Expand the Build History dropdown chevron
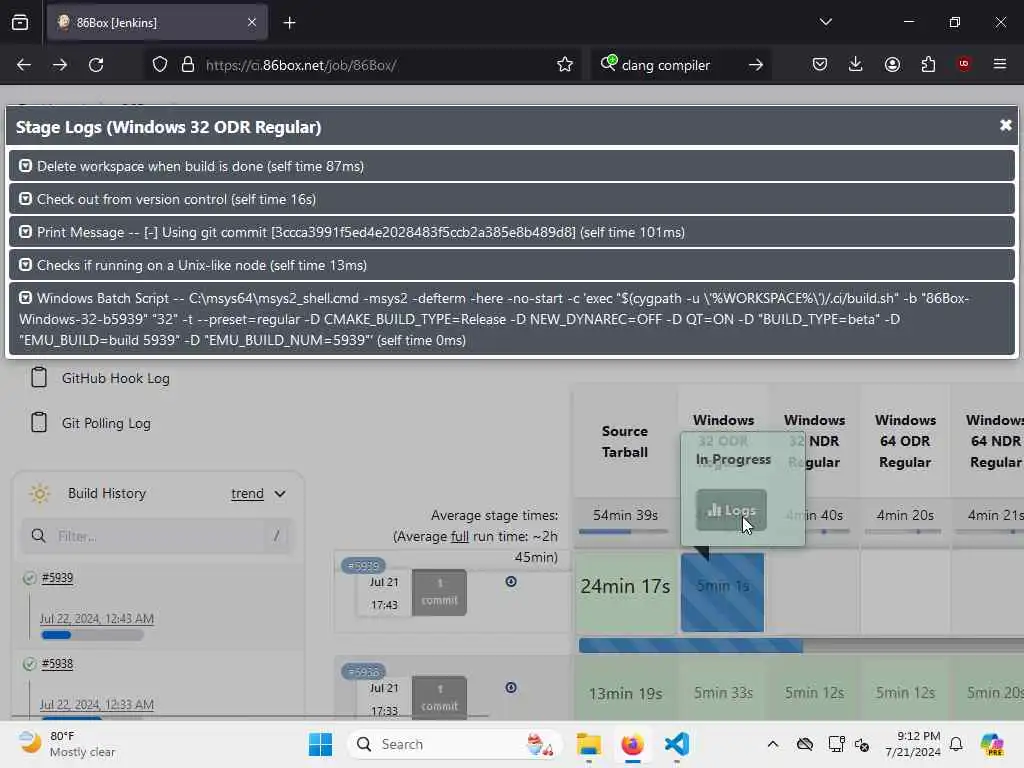Screen dimensions: 1024x768 point(280,494)
